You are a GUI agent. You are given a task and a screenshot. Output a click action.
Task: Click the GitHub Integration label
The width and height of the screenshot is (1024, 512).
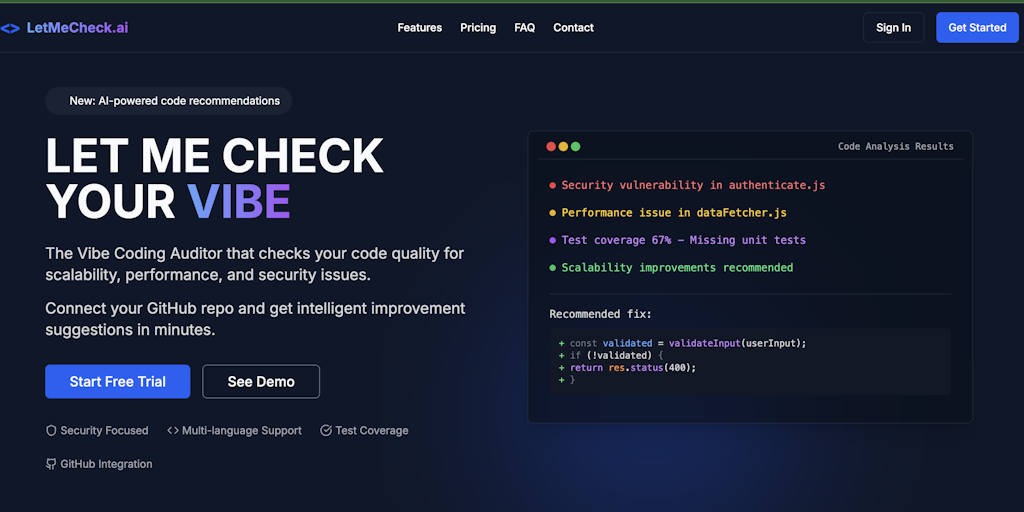(x=106, y=464)
